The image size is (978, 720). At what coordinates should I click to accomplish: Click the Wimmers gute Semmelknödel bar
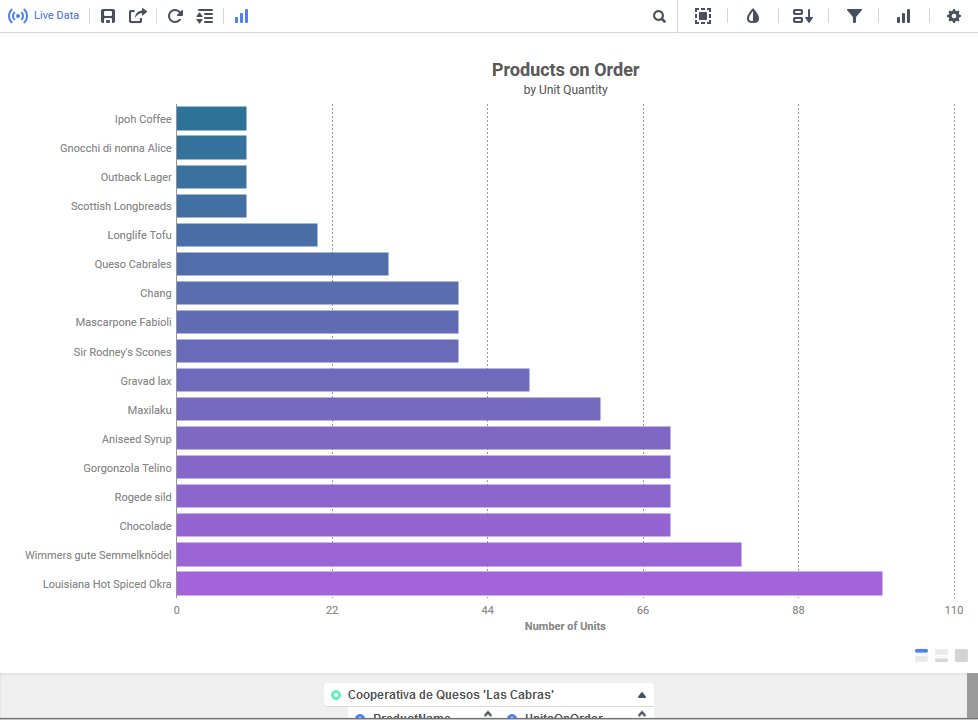coord(458,555)
